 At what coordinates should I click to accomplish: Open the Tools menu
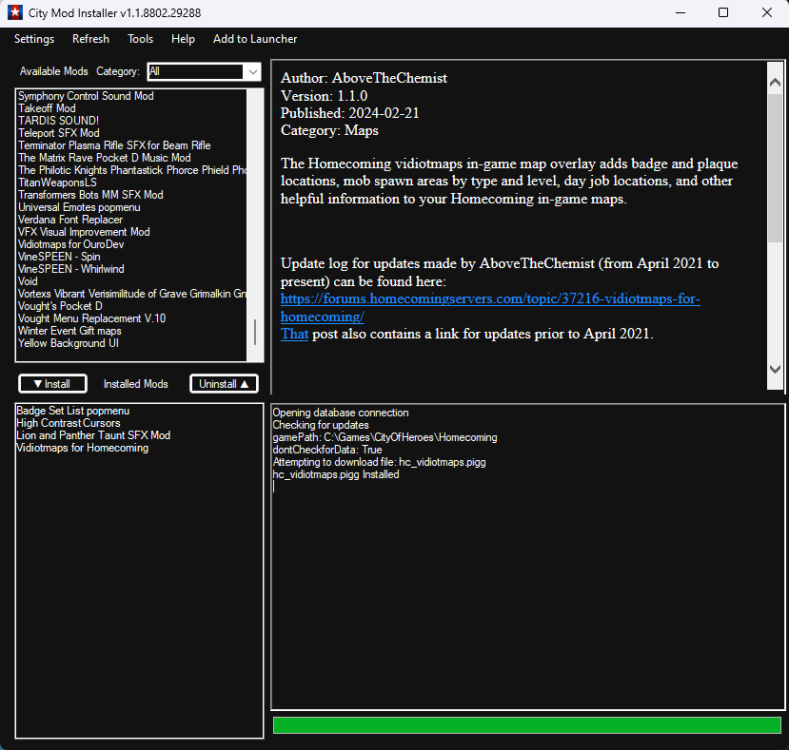click(140, 39)
